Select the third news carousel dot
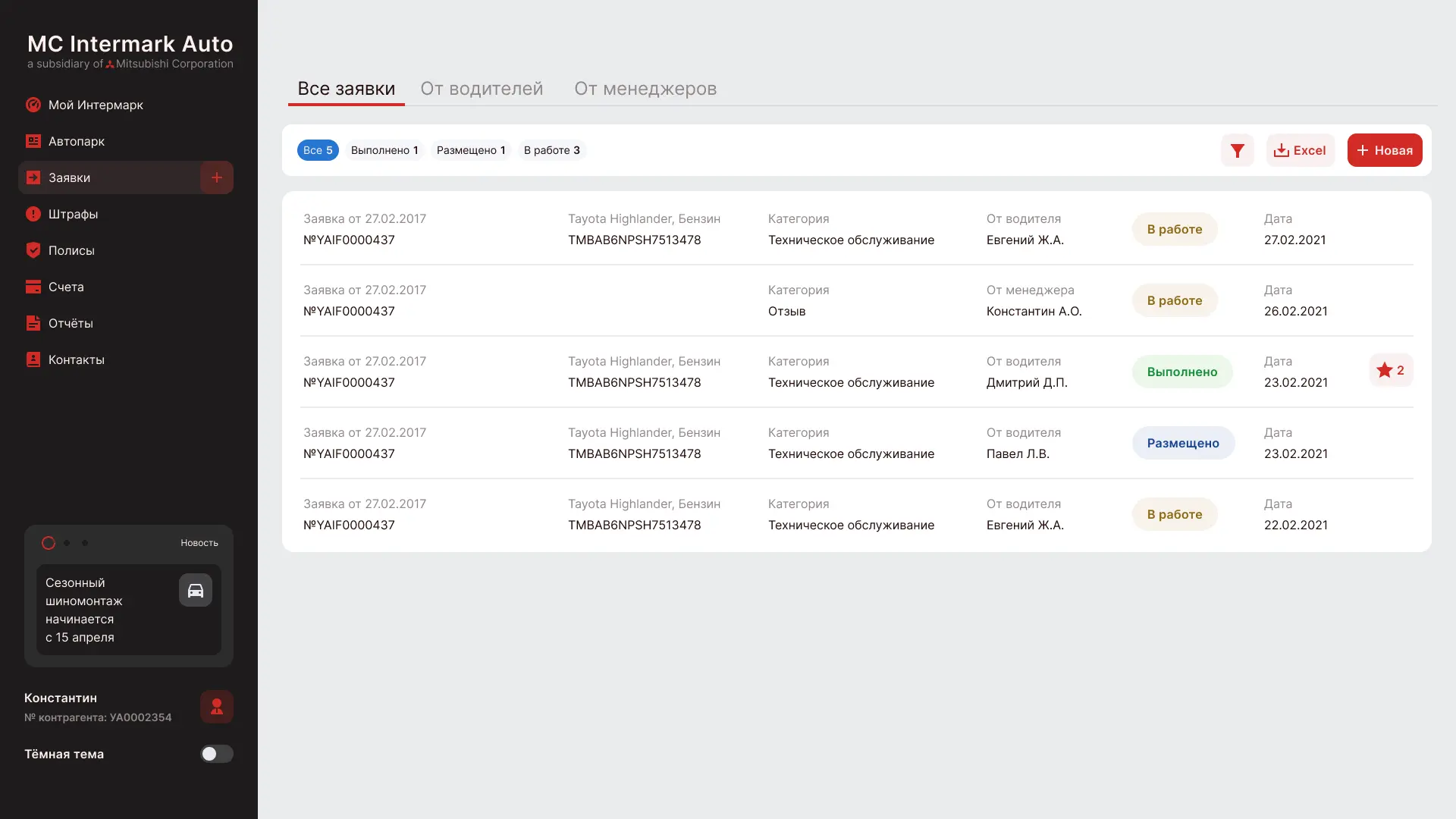Viewport: 1456px width, 819px height. point(85,543)
